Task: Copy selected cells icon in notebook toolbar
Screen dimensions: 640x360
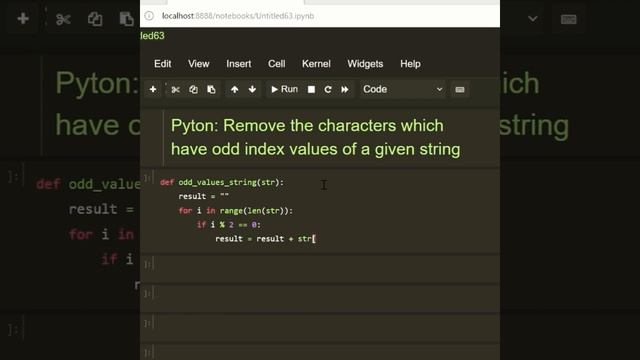Action: point(193,89)
